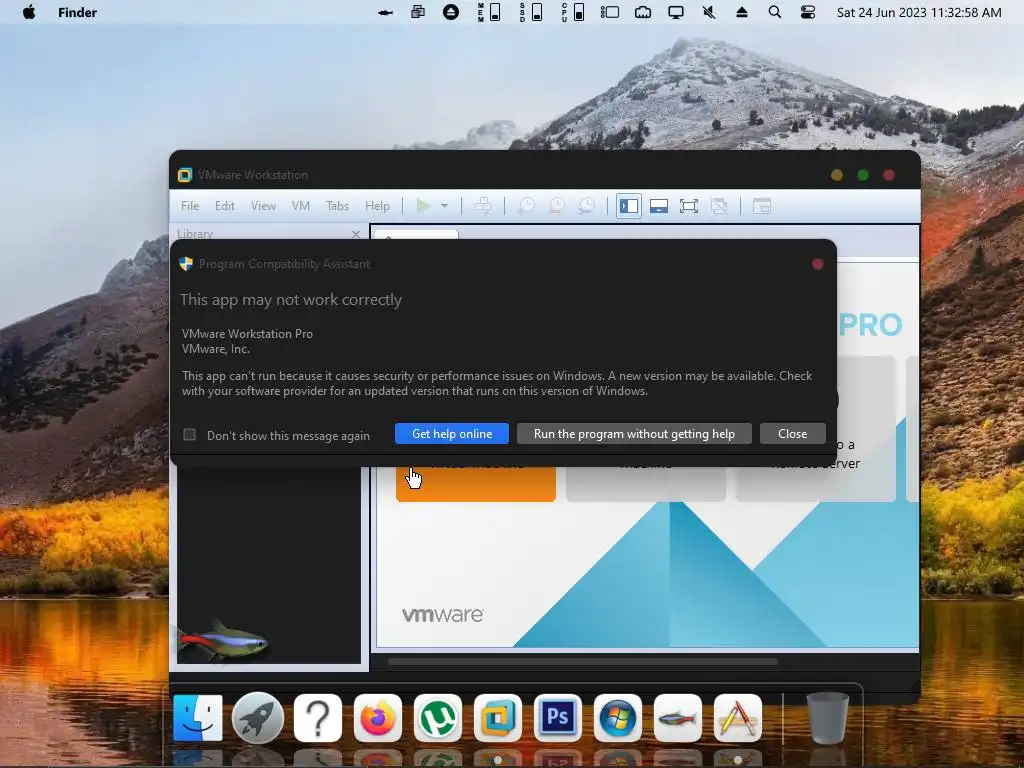Click the orange Create Virtual Machine tile
Viewport: 1024px width, 768px height.
tap(475, 483)
